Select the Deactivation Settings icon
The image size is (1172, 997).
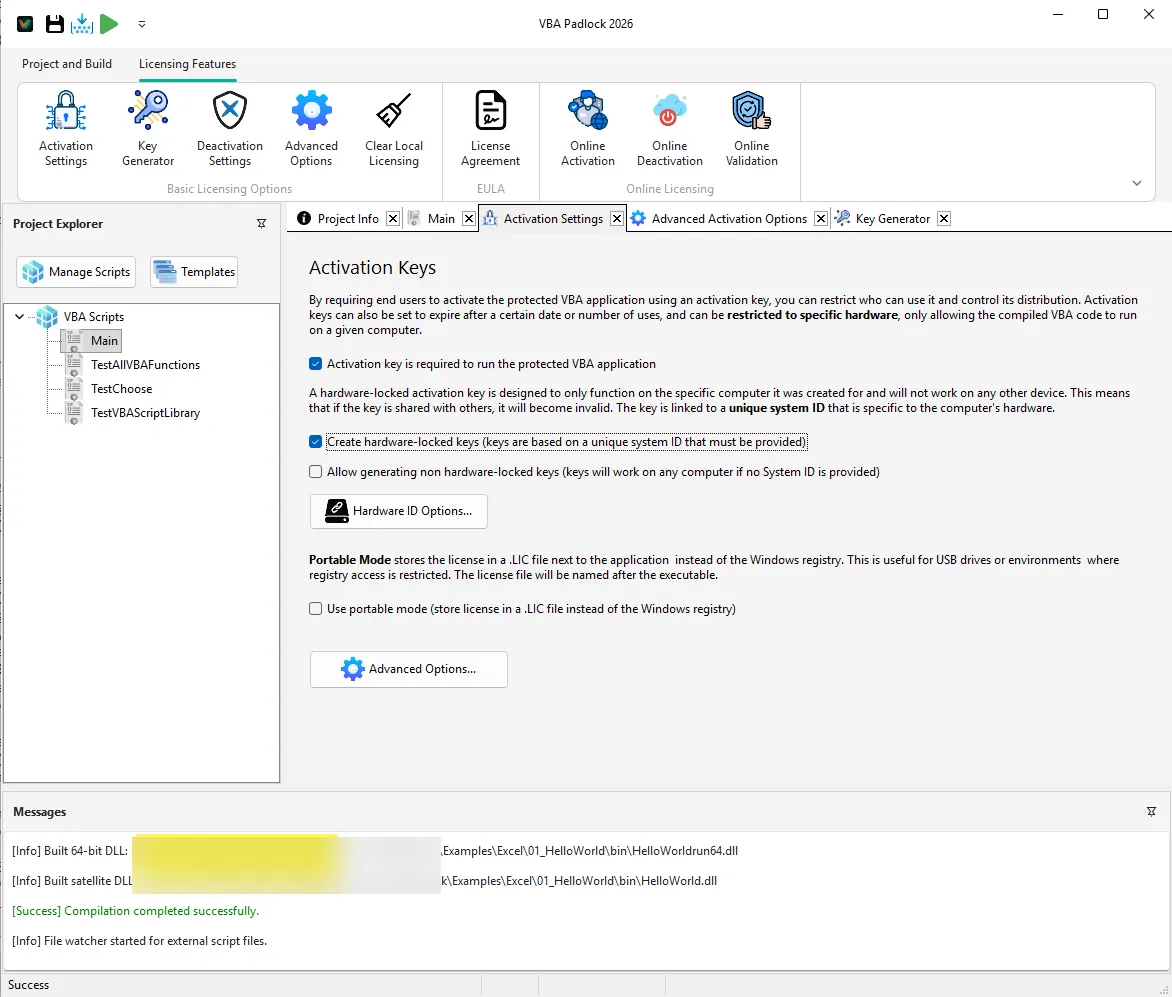point(229,127)
